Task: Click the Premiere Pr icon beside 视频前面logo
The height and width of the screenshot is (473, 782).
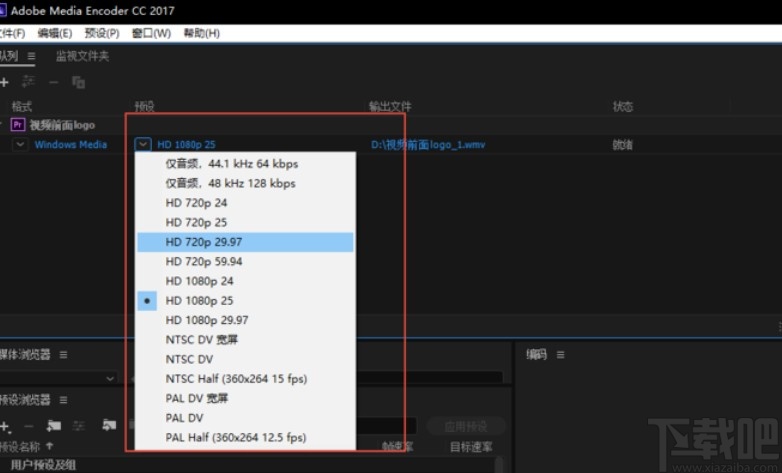Action: click(x=18, y=125)
